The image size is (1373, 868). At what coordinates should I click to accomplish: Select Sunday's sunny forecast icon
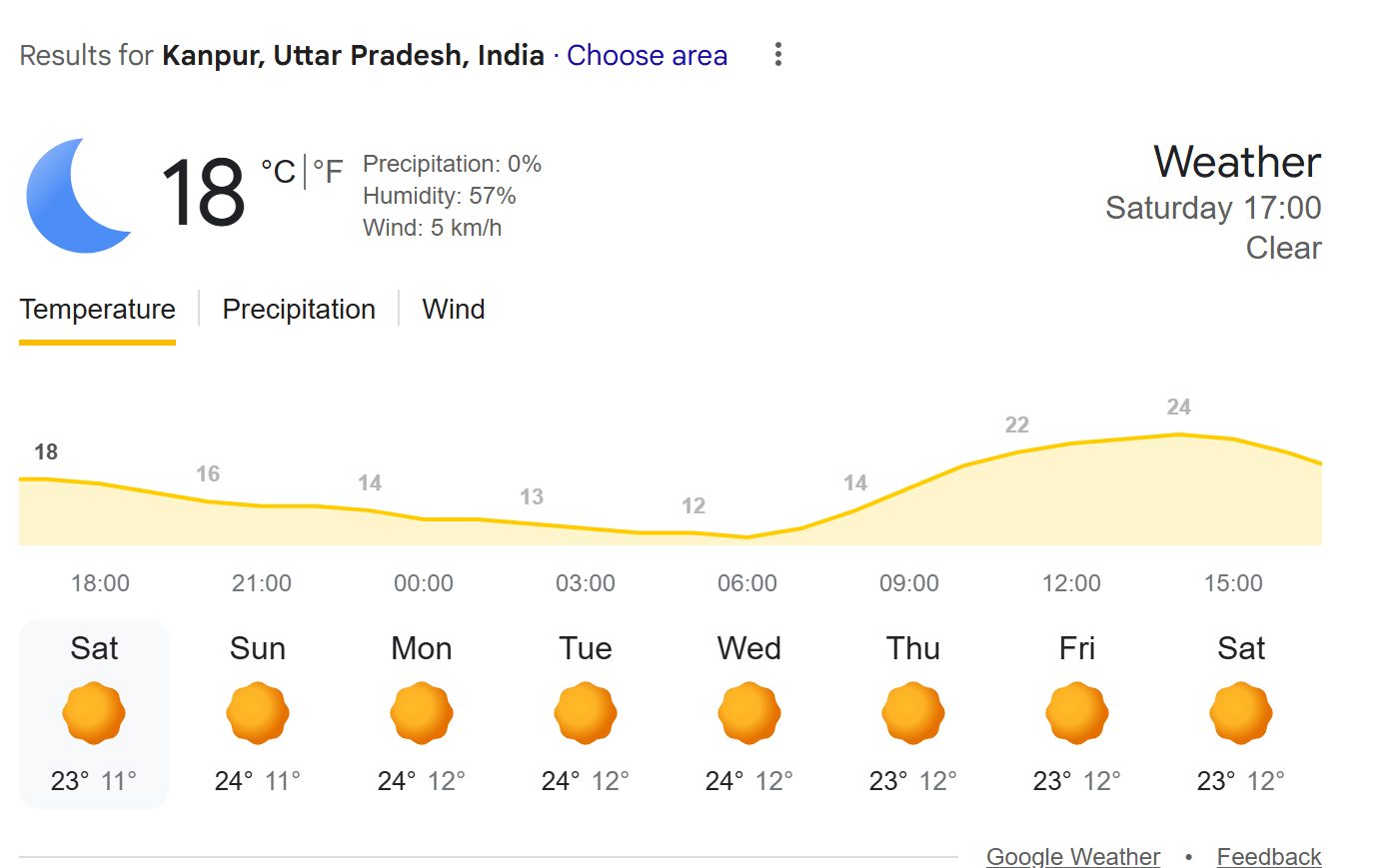(258, 713)
